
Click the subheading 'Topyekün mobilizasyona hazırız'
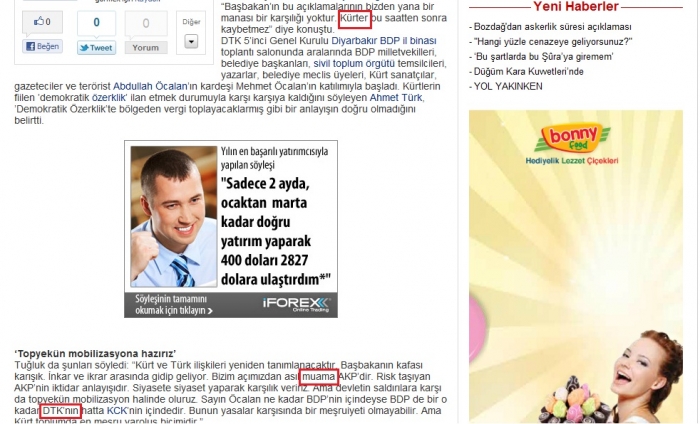coord(95,354)
